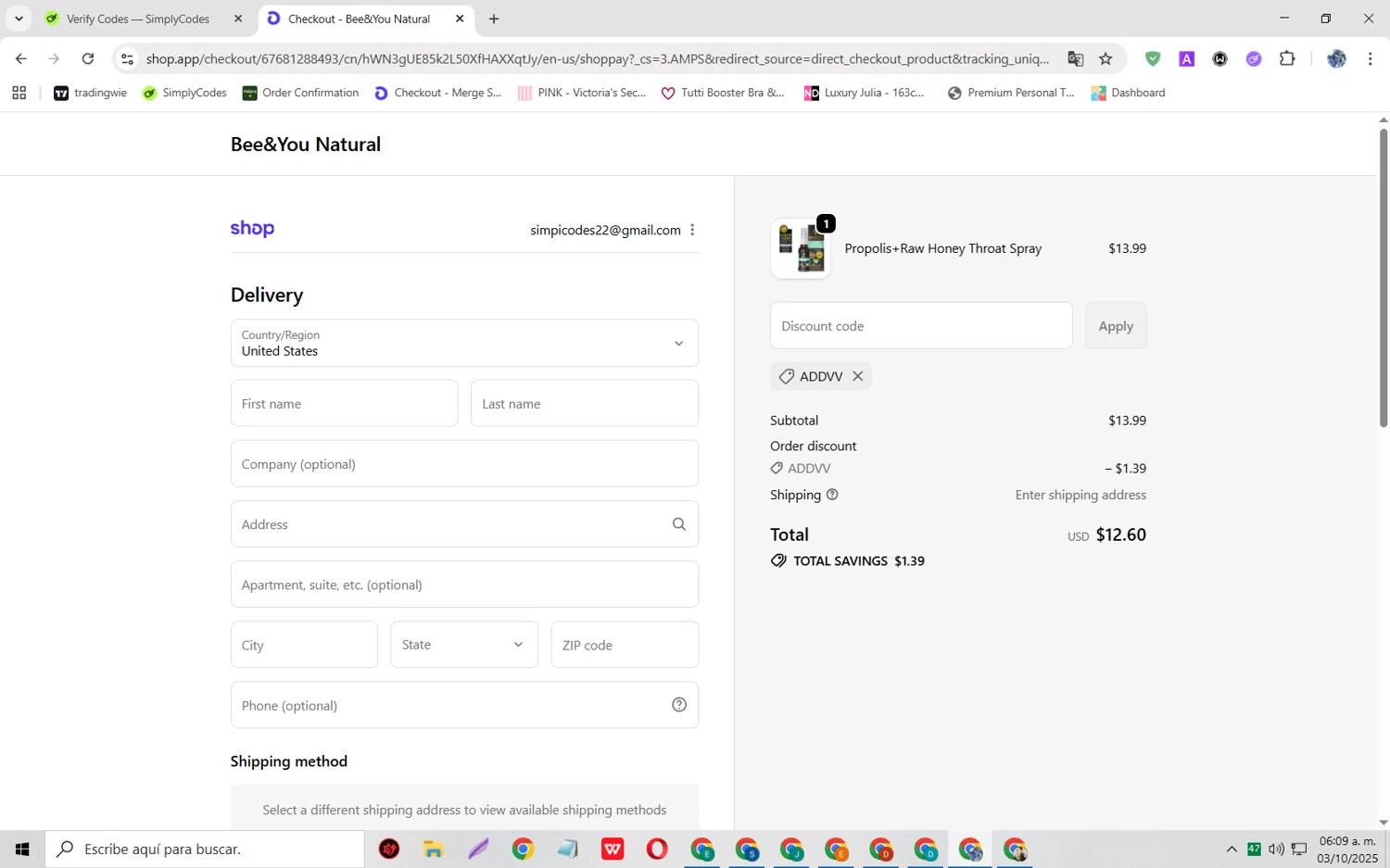1390x868 pixels.
Task: Open the Country/Region dropdown
Action: click(x=464, y=343)
